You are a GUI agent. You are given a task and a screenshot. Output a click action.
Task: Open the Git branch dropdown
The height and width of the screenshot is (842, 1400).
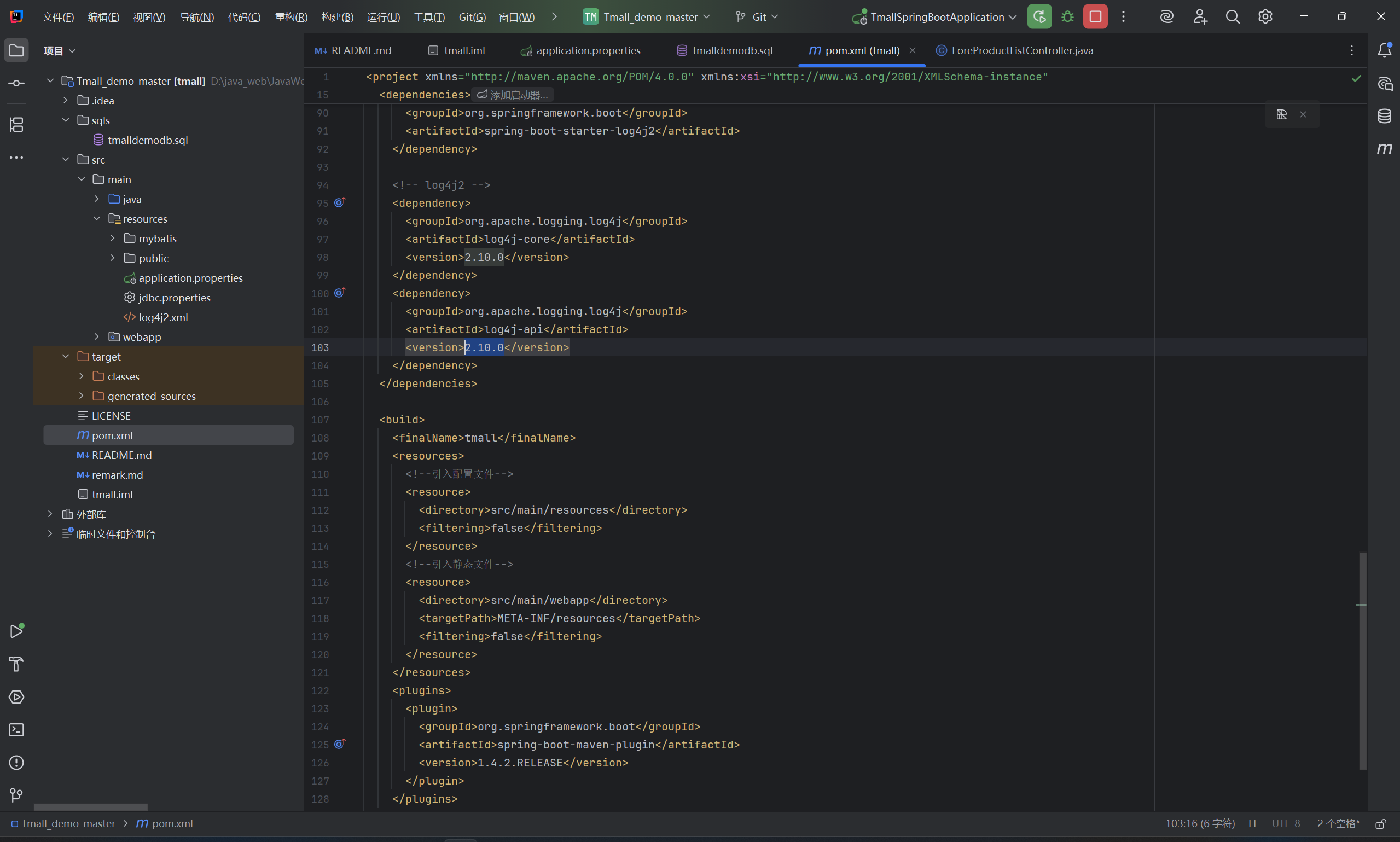click(x=757, y=17)
